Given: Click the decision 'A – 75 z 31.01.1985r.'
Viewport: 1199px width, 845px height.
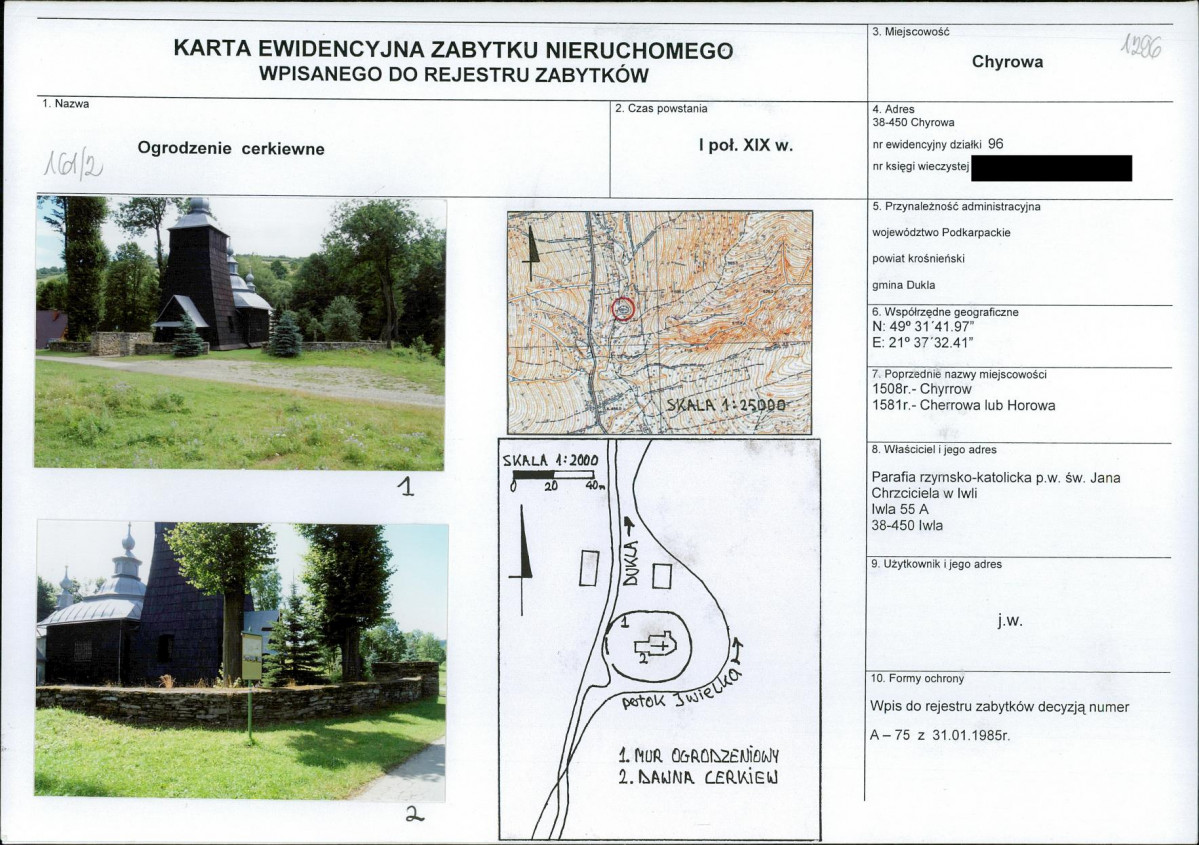Looking at the screenshot, I should coord(940,736).
